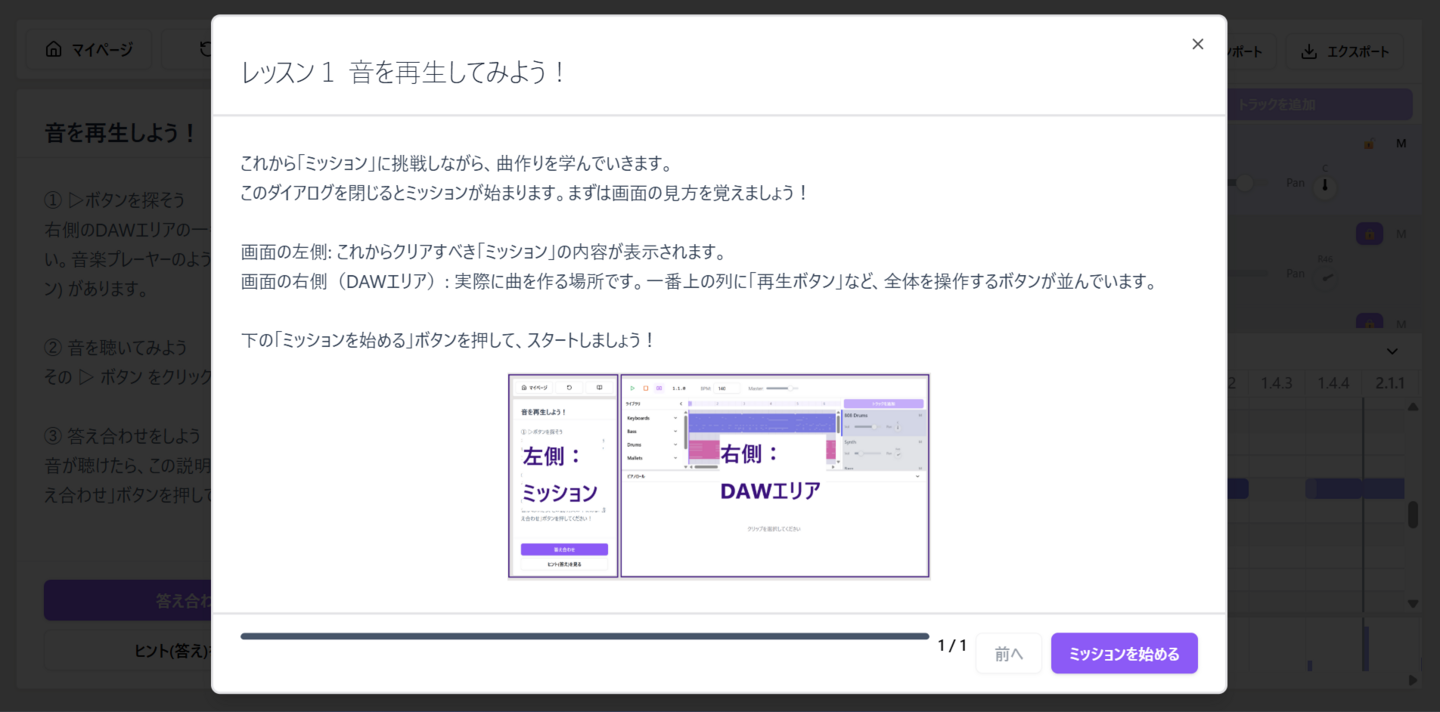Click the home icon beside マイページ
This screenshot has width=1440, height=712.
click(x=54, y=50)
